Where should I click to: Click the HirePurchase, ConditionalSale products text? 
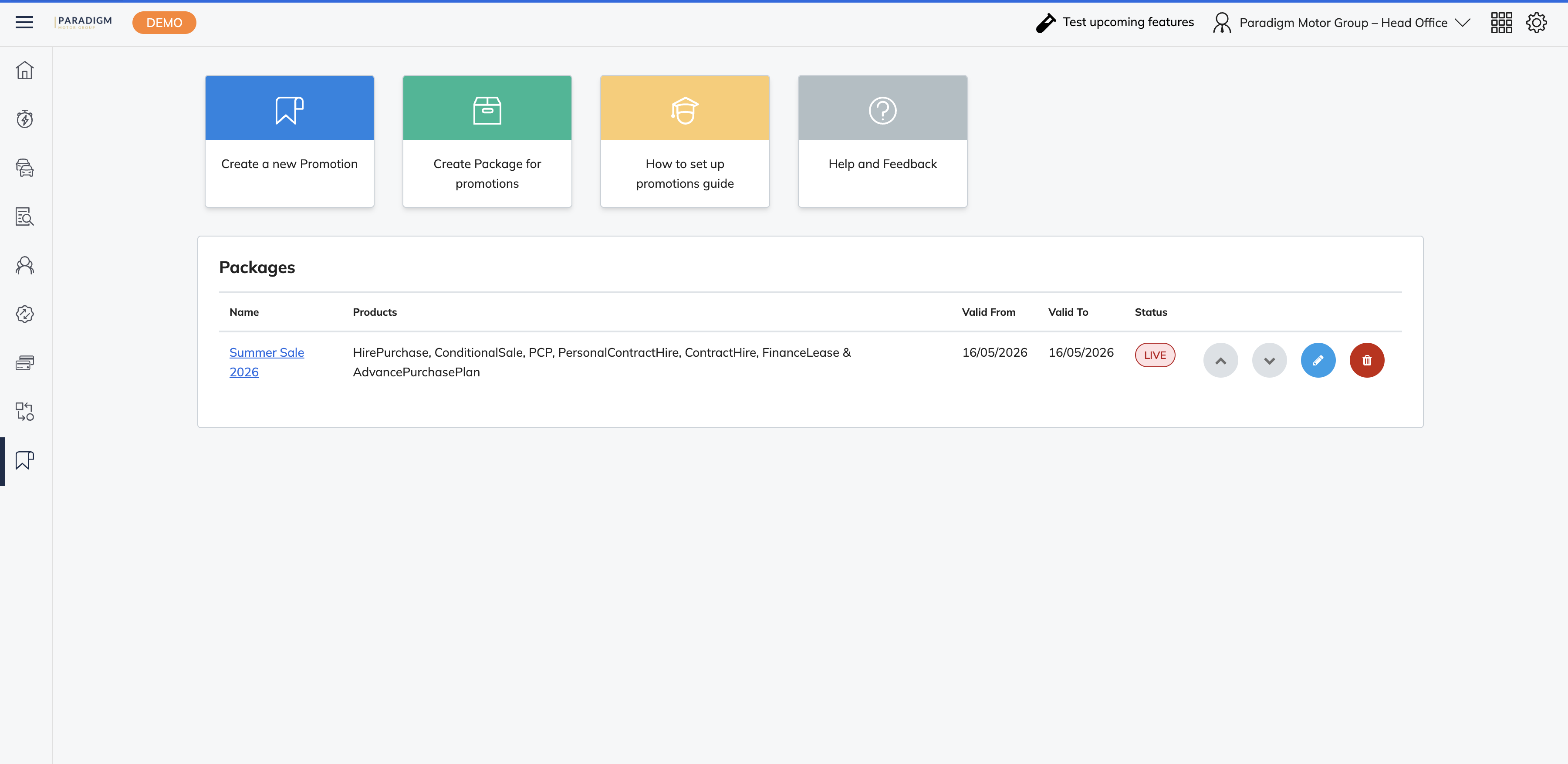tap(602, 362)
